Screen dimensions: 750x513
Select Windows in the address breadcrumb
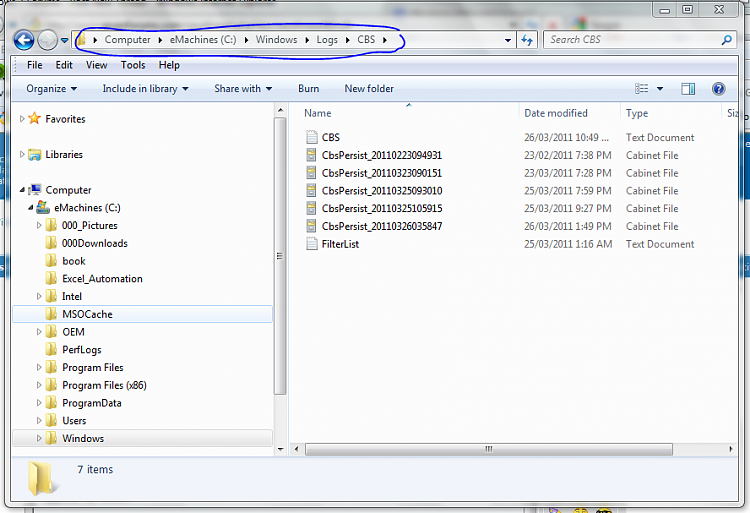(x=276, y=40)
